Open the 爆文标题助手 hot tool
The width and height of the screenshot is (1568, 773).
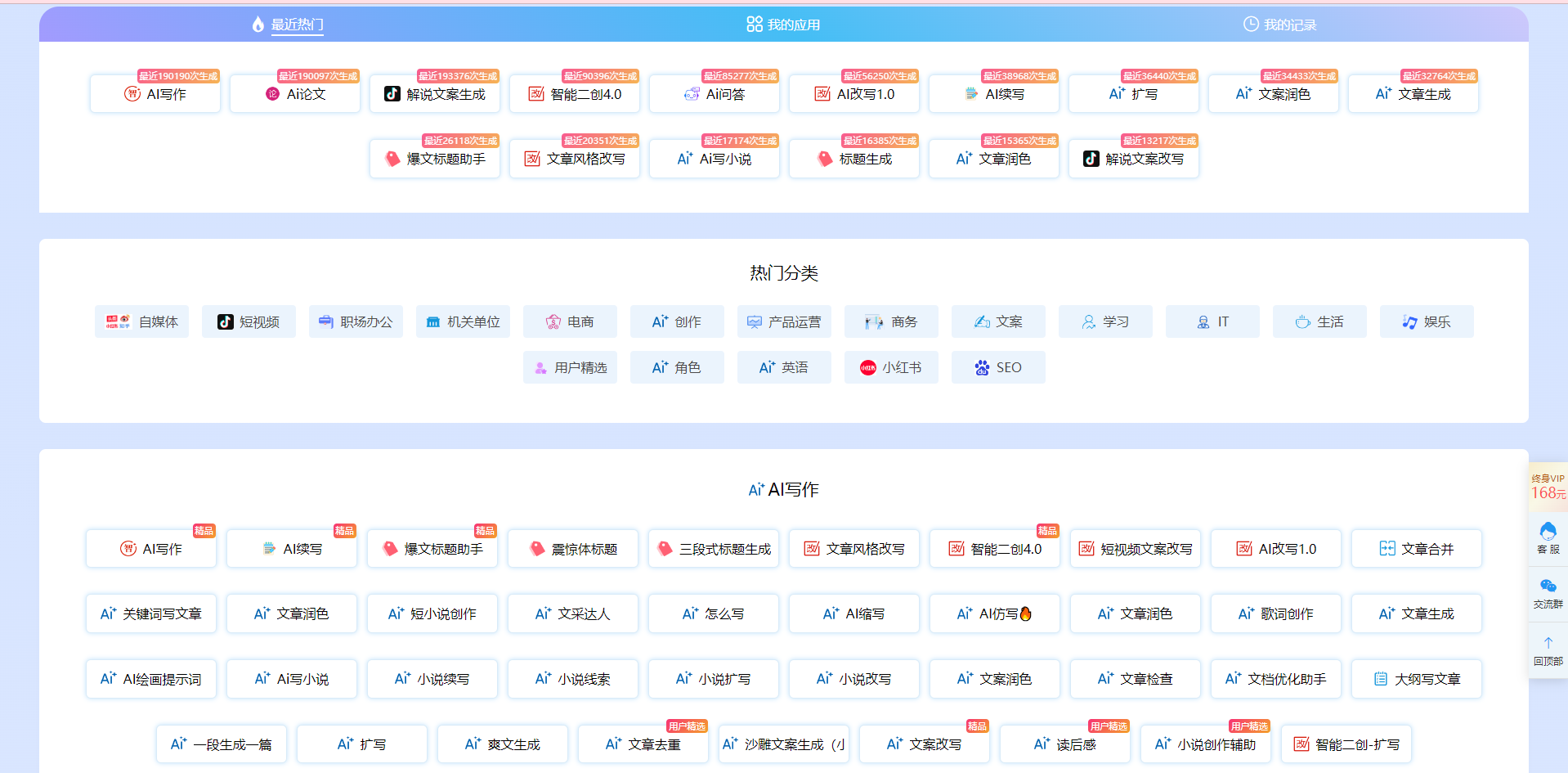[x=435, y=159]
